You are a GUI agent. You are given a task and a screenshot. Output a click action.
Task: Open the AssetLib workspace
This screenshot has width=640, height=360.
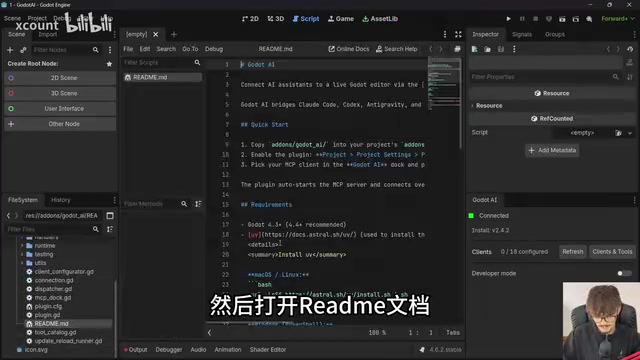pyautogui.click(x=380, y=19)
